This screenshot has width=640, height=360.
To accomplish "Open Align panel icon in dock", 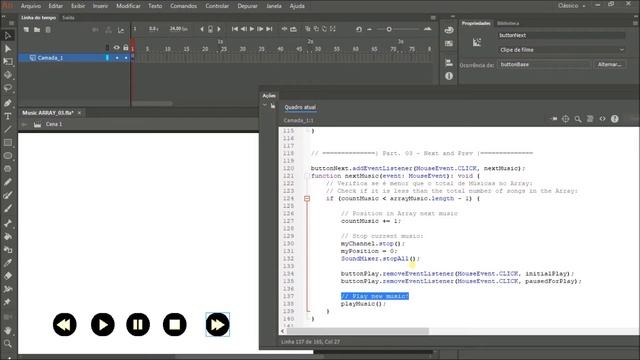I will coord(449,62).
